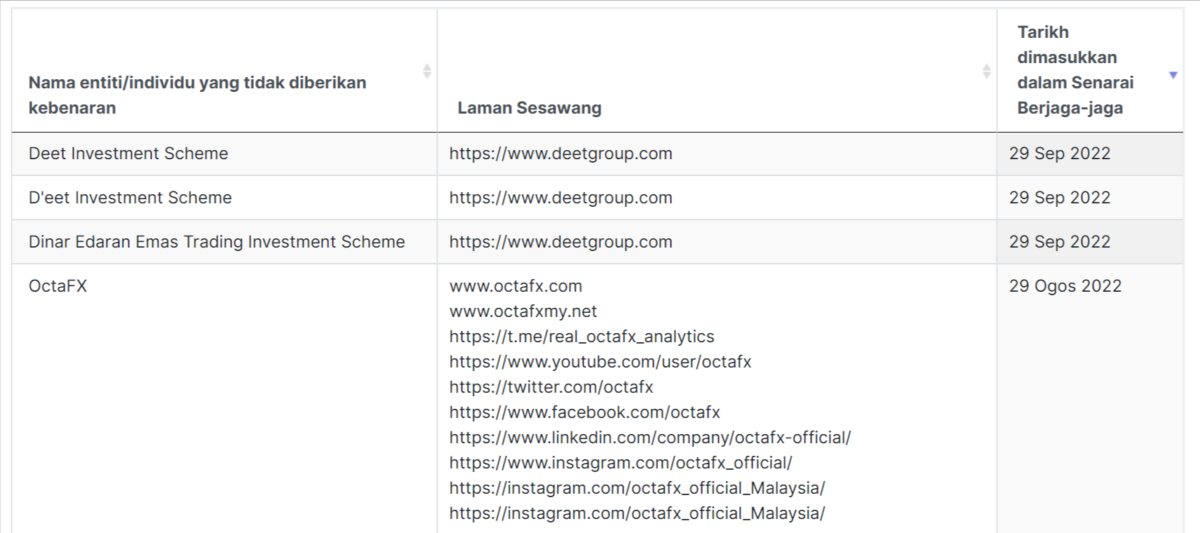Select the "D'eet Investment Scheme" entry
Screen dimensions: 1200x533
tap(130, 198)
